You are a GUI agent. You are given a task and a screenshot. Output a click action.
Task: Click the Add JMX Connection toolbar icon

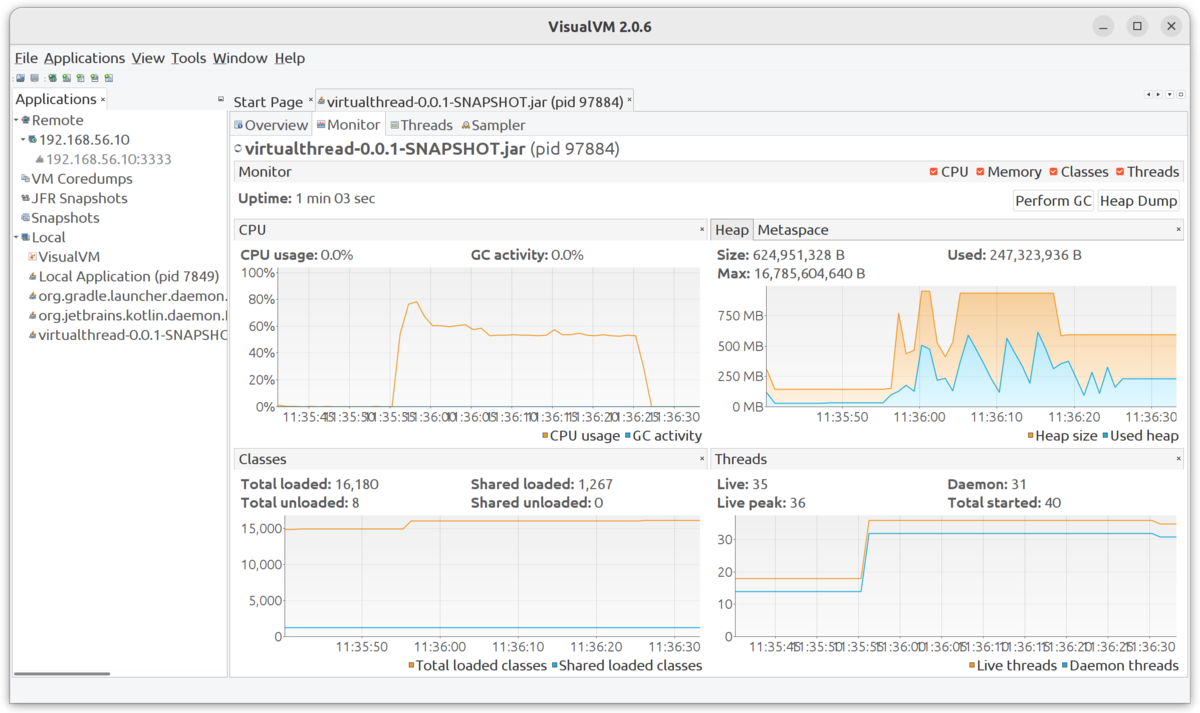click(x=66, y=77)
